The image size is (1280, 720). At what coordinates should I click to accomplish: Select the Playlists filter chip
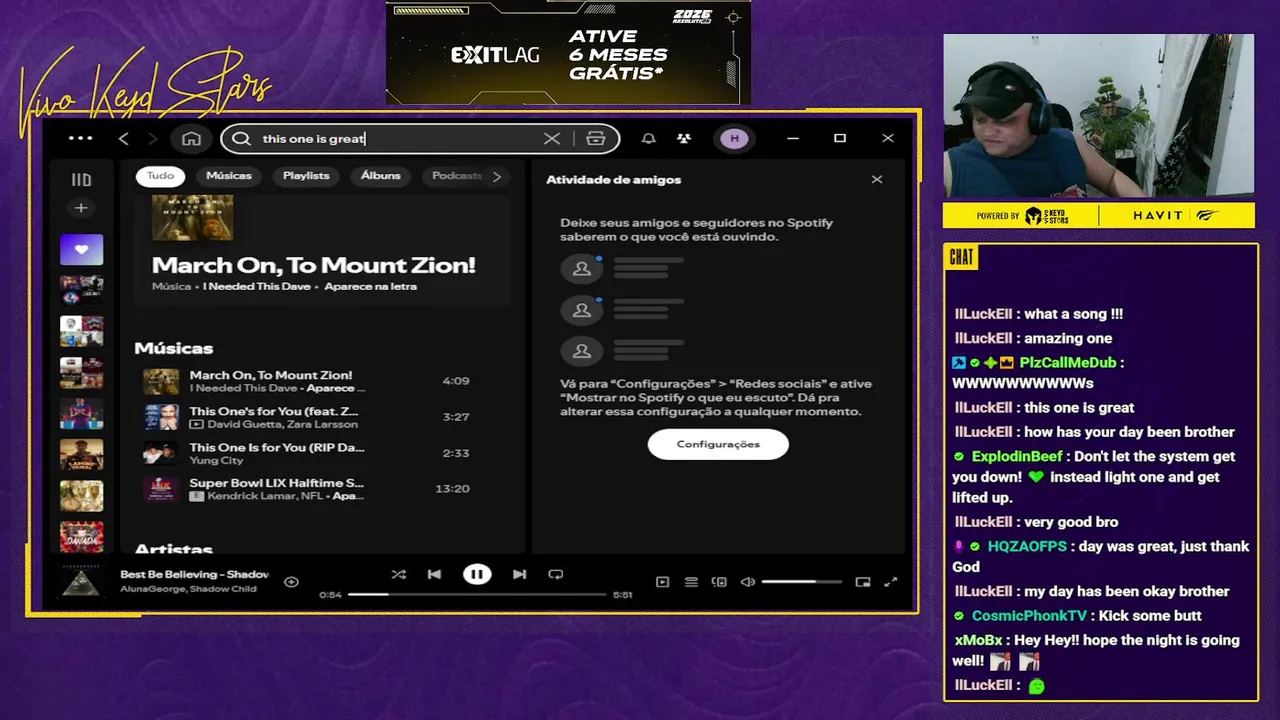(x=306, y=176)
